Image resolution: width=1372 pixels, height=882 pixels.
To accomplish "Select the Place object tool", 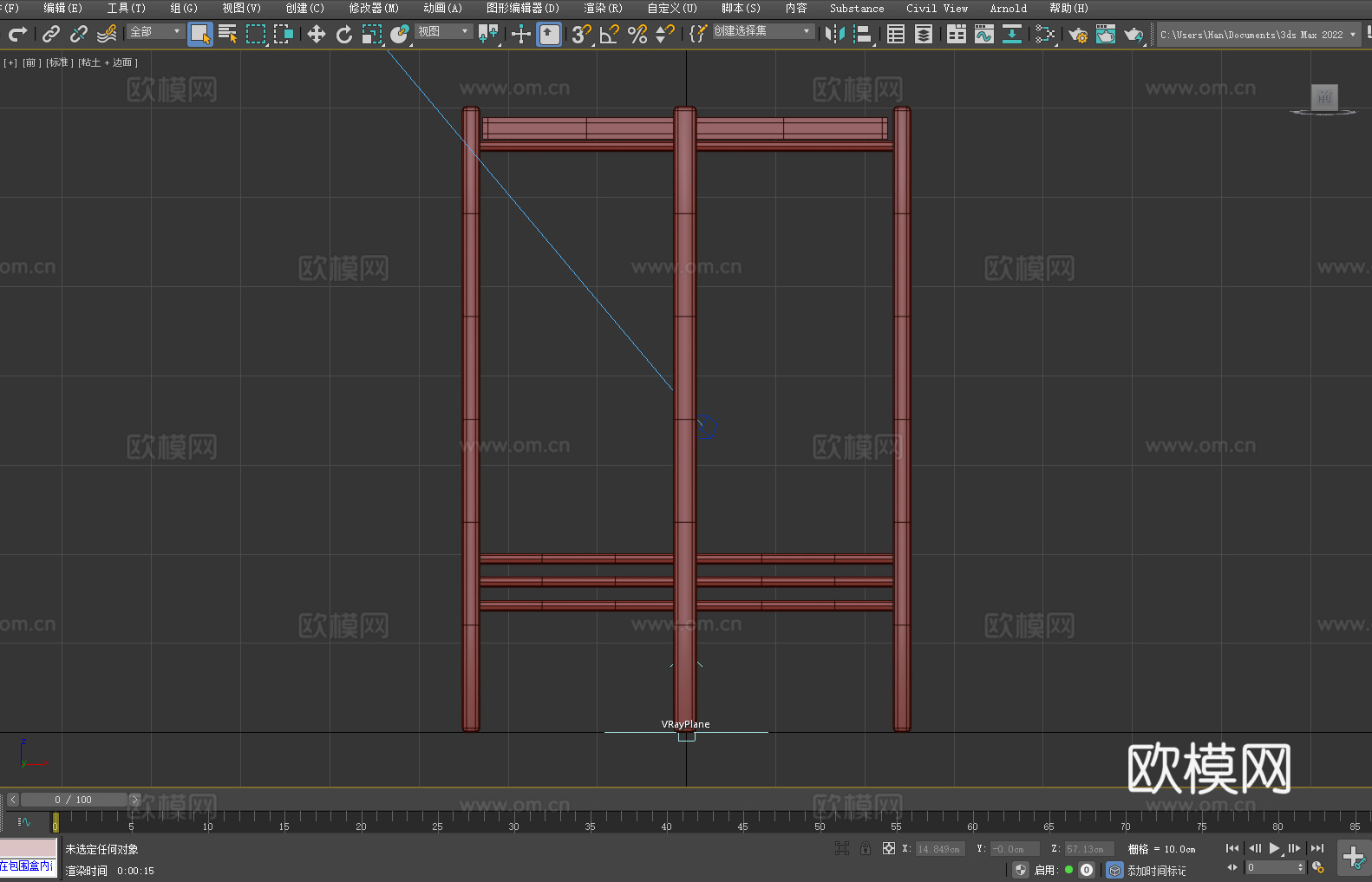I will [400, 34].
